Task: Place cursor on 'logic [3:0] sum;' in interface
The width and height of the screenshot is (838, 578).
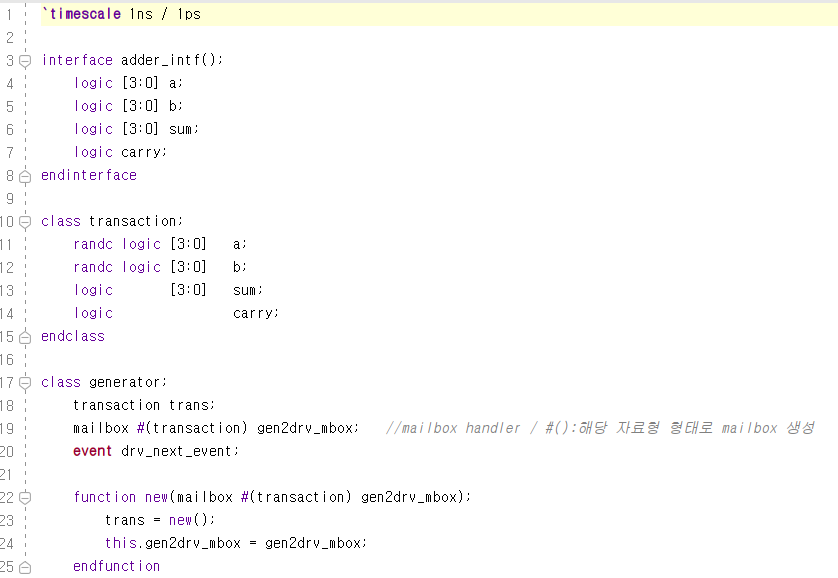Action: [x=136, y=129]
